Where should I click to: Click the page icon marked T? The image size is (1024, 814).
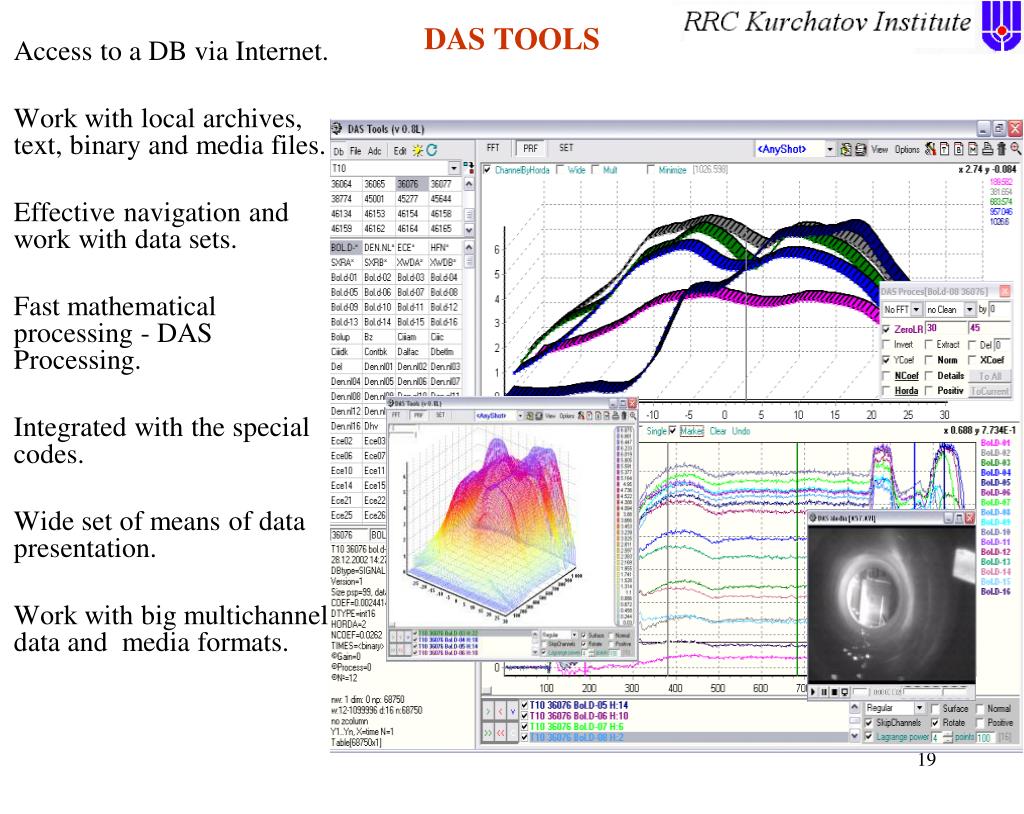click(944, 150)
